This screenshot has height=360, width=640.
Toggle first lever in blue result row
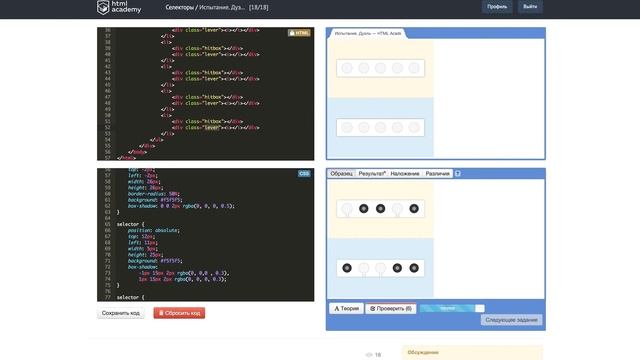(347, 128)
